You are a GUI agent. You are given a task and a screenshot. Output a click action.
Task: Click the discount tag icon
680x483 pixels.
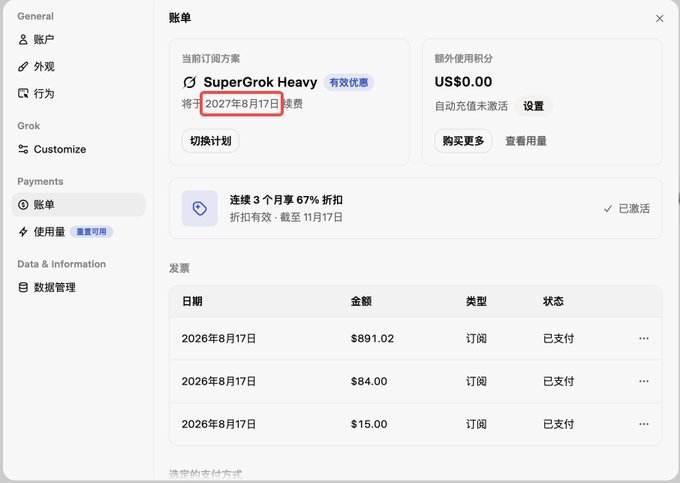tap(199, 209)
